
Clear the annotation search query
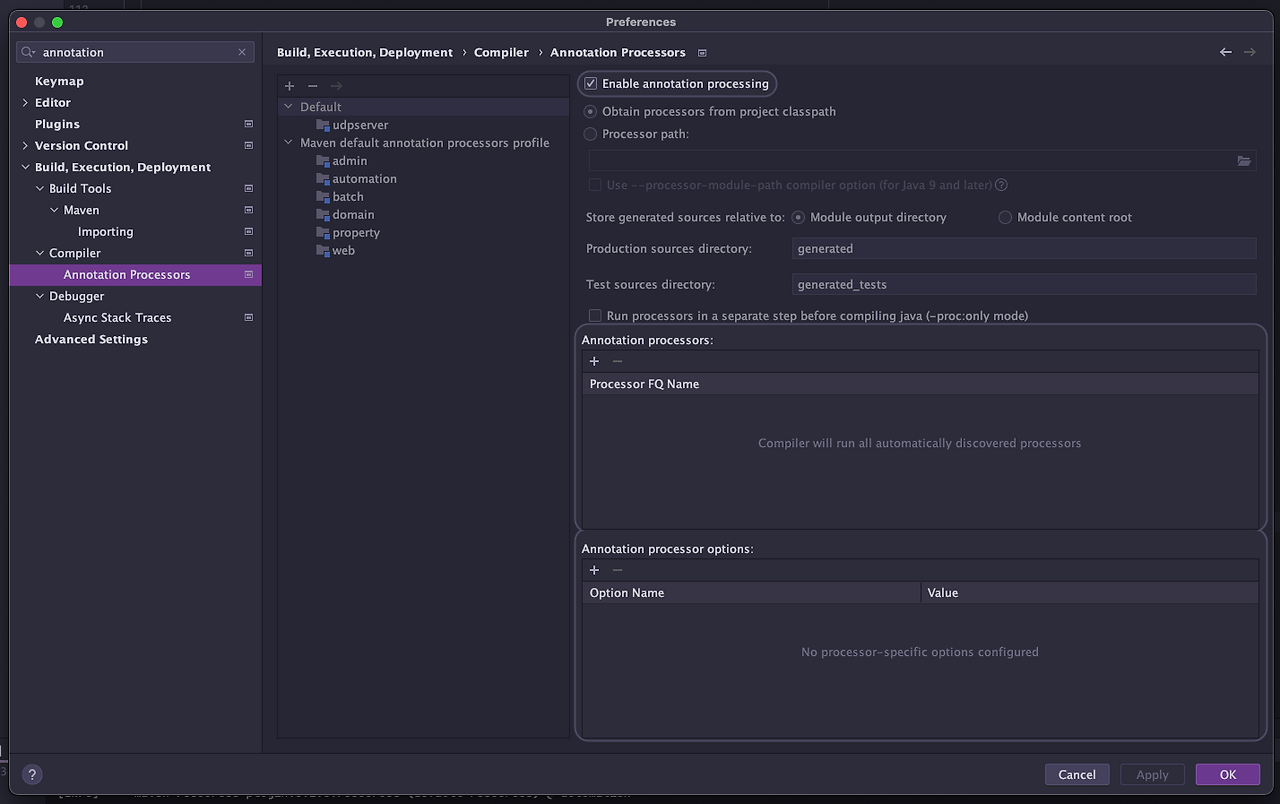pyautogui.click(x=241, y=51)
